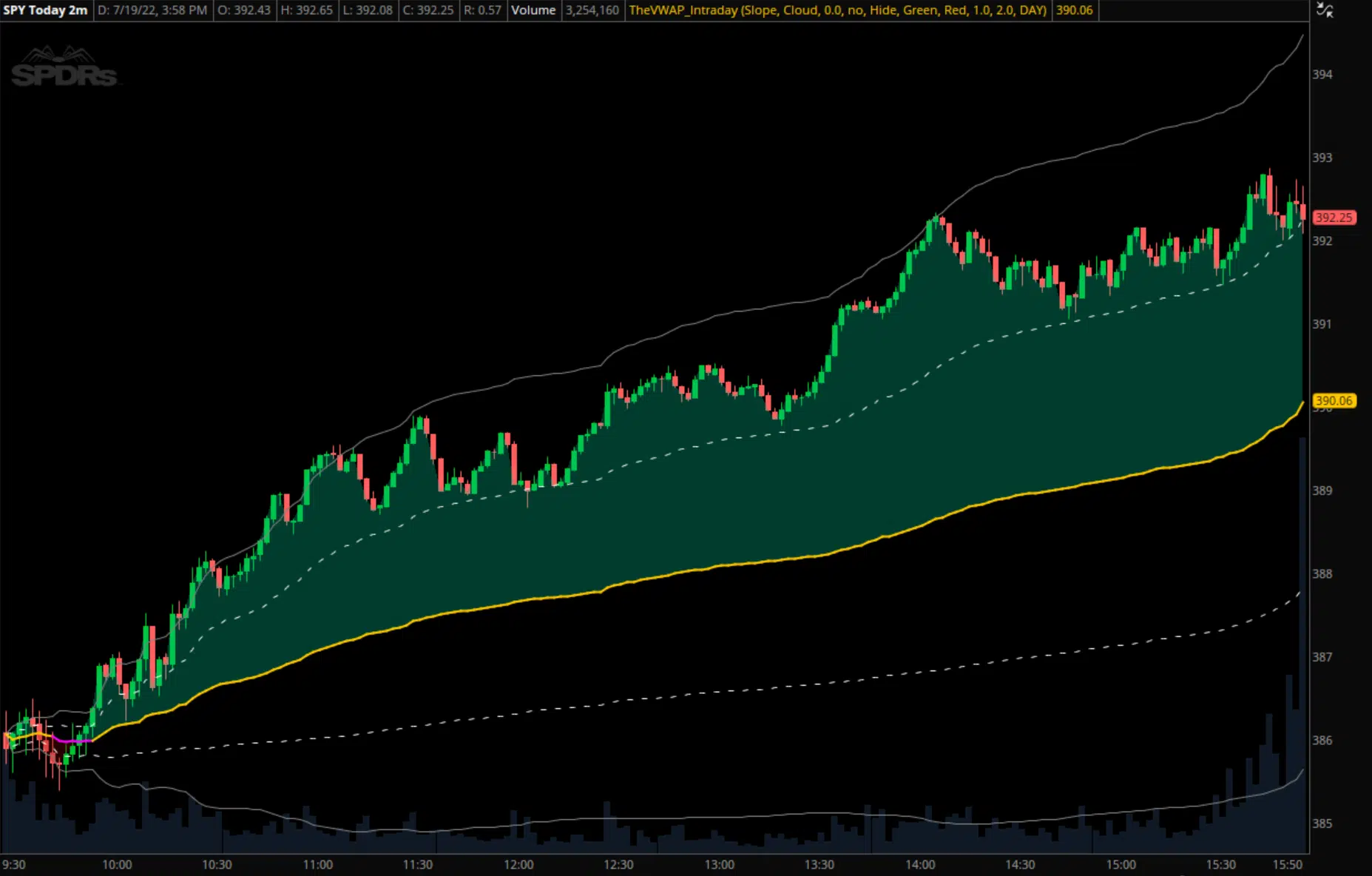The width and height of the screenshot is (1372, 876).
Task: Click the 387 price axis label
Action: [x=1322, y=657]
